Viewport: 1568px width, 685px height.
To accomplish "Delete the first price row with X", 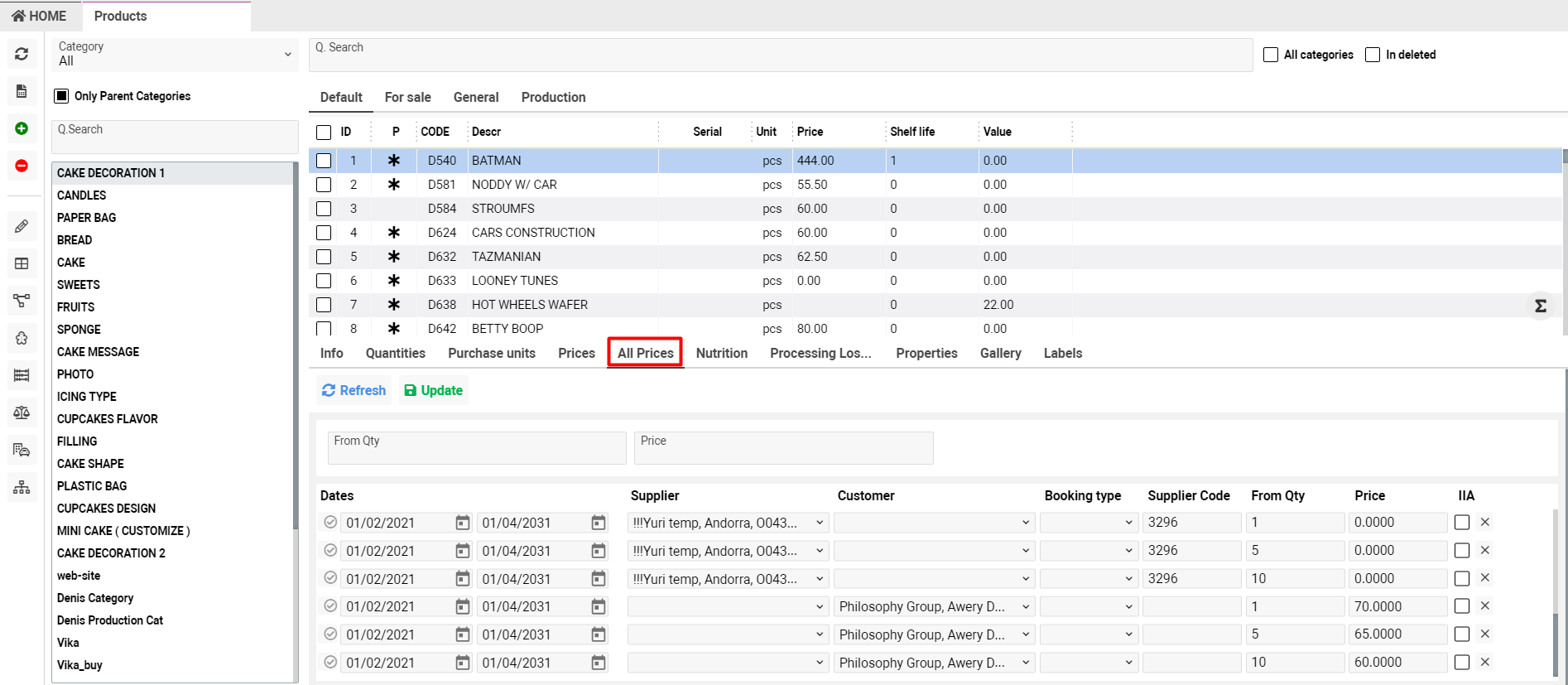I will 1484,523.
